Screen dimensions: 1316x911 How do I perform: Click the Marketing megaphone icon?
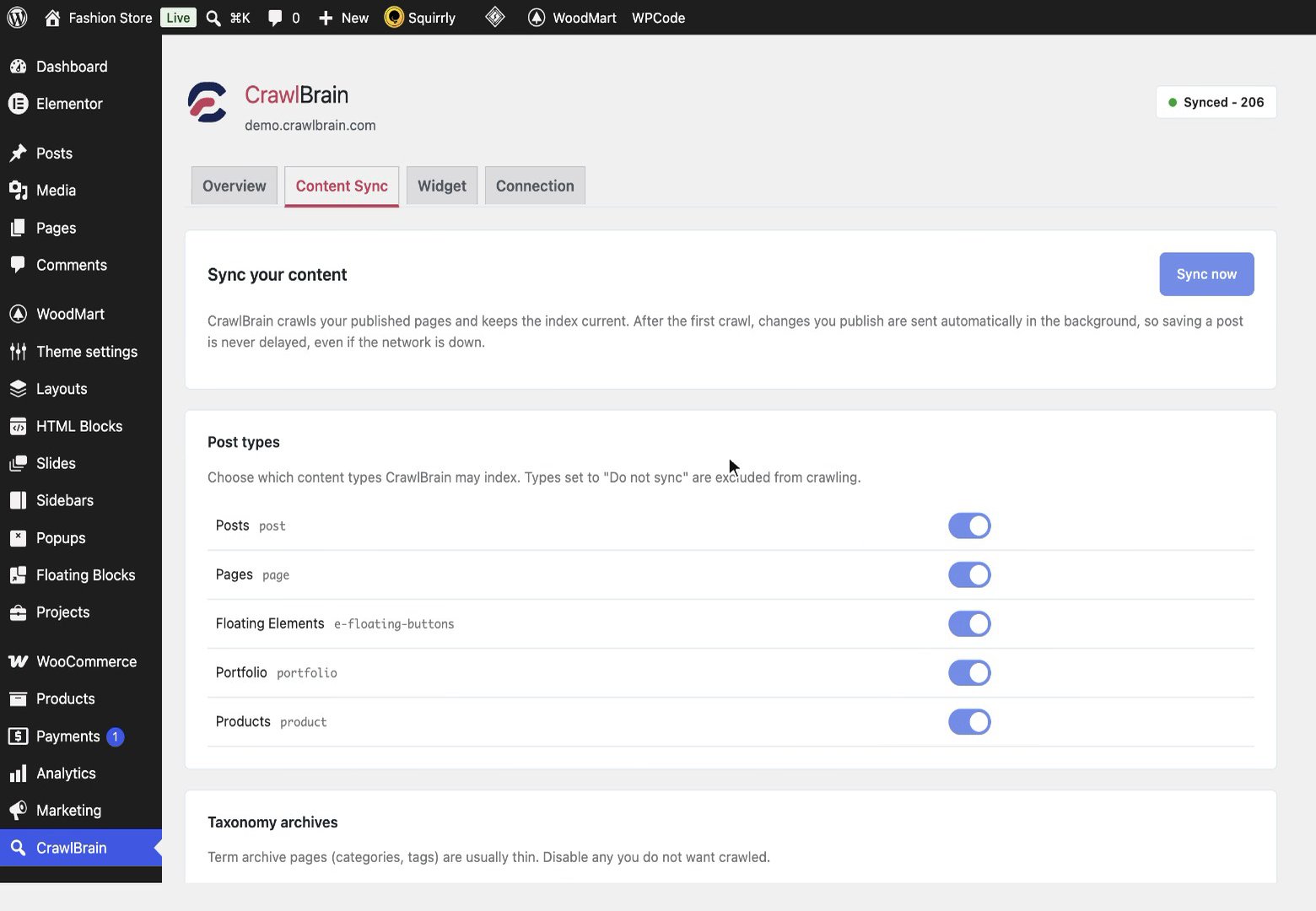18,811
